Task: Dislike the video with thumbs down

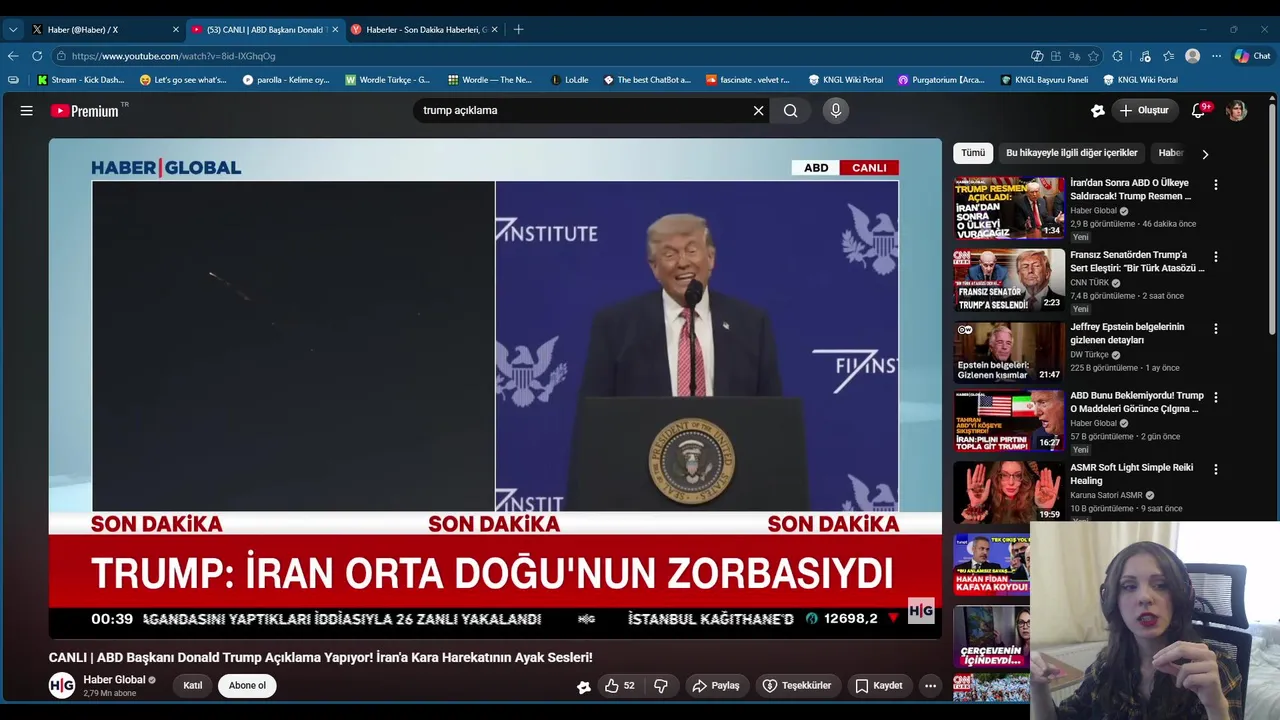Action: click(660, 686)
